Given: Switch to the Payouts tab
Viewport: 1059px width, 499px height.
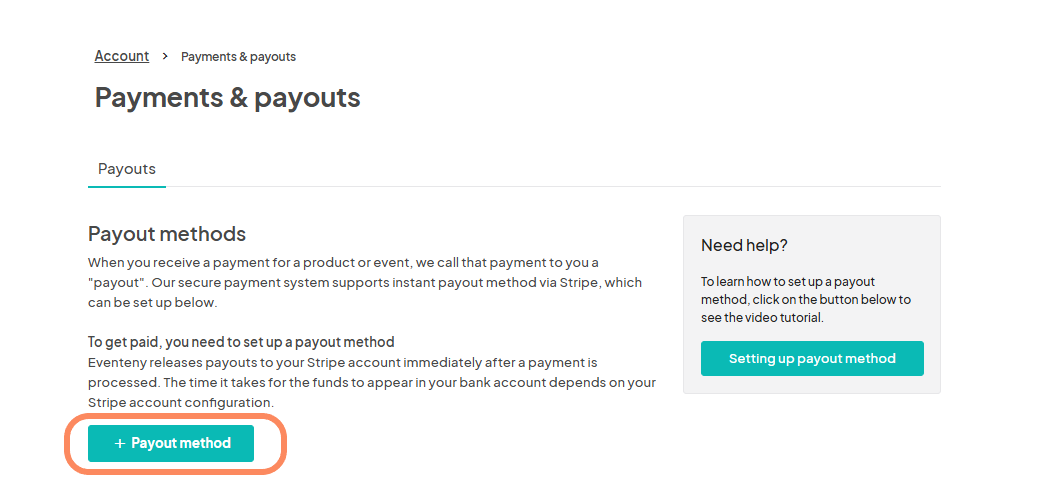Looking at the screenshot, I should coord(127,169).
